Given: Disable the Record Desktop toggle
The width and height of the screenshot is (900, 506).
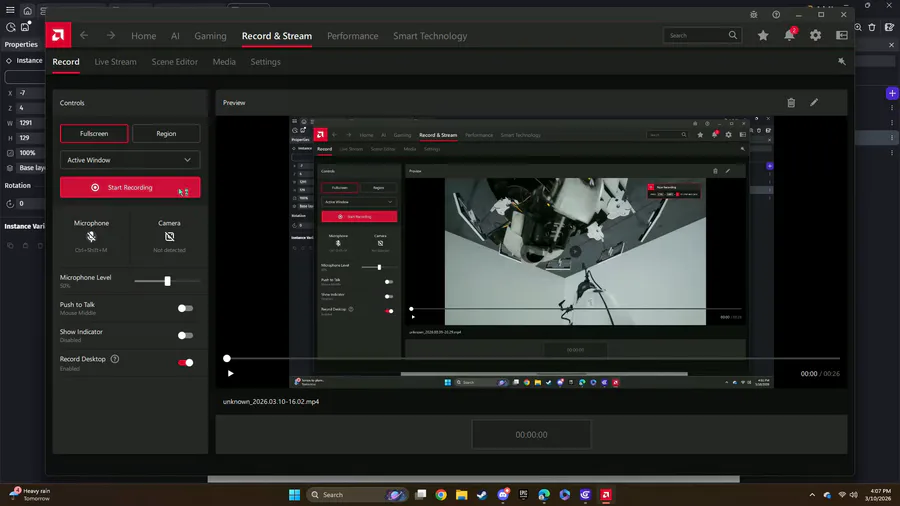Looking at the screenshot, I should pos(185,363).
